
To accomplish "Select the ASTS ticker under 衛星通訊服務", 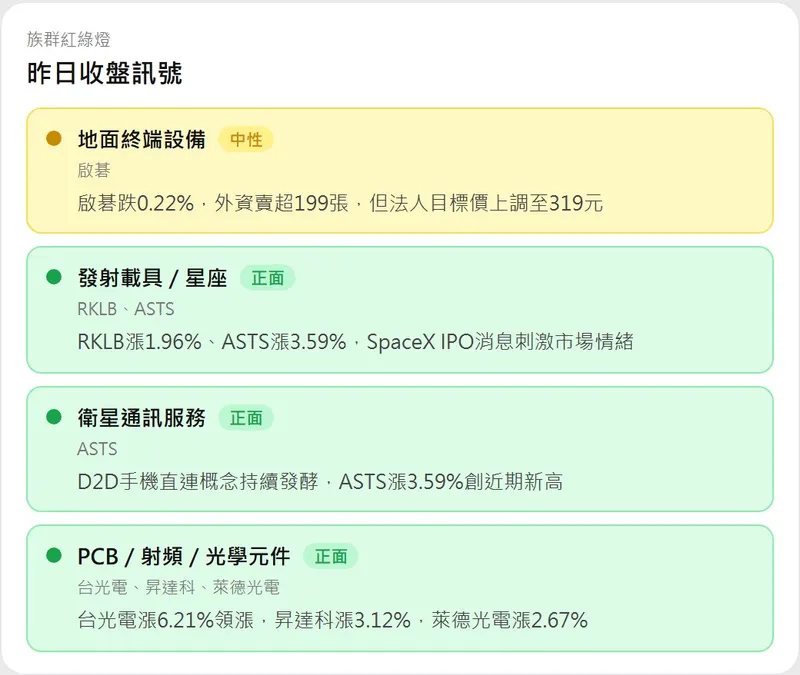I will [x=97, y=448].
